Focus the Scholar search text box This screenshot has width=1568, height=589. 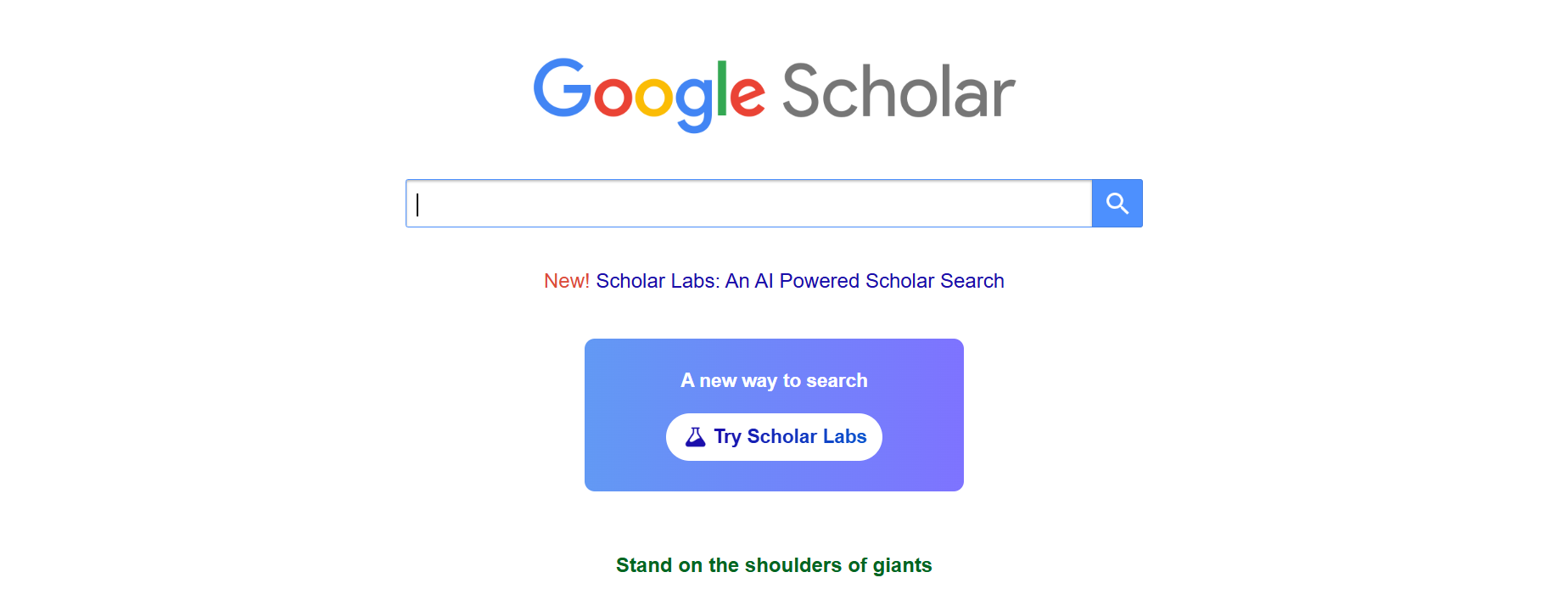click(x=748, y=204)
